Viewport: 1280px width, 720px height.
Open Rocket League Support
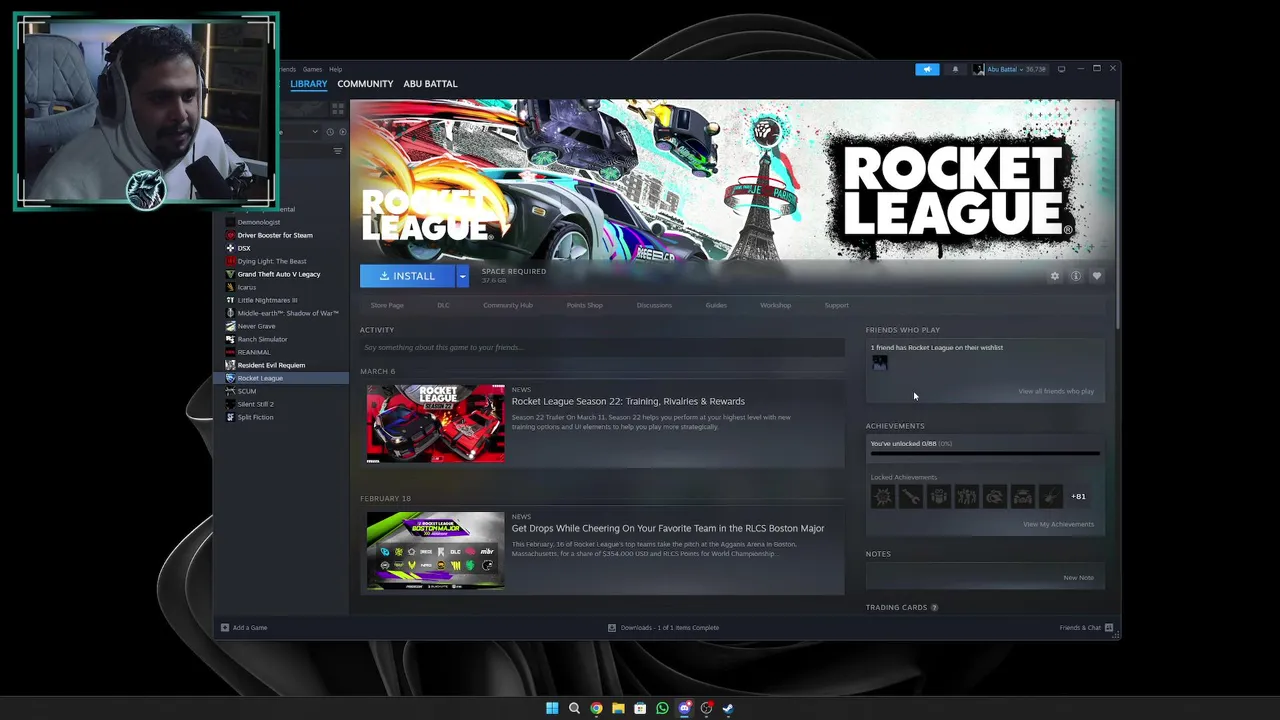837,305
